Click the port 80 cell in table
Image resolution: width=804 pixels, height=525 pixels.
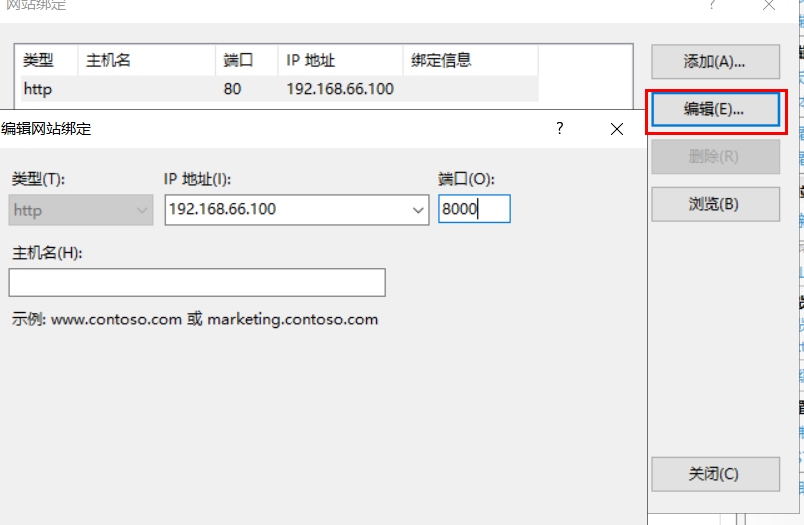tap(232, 89)
